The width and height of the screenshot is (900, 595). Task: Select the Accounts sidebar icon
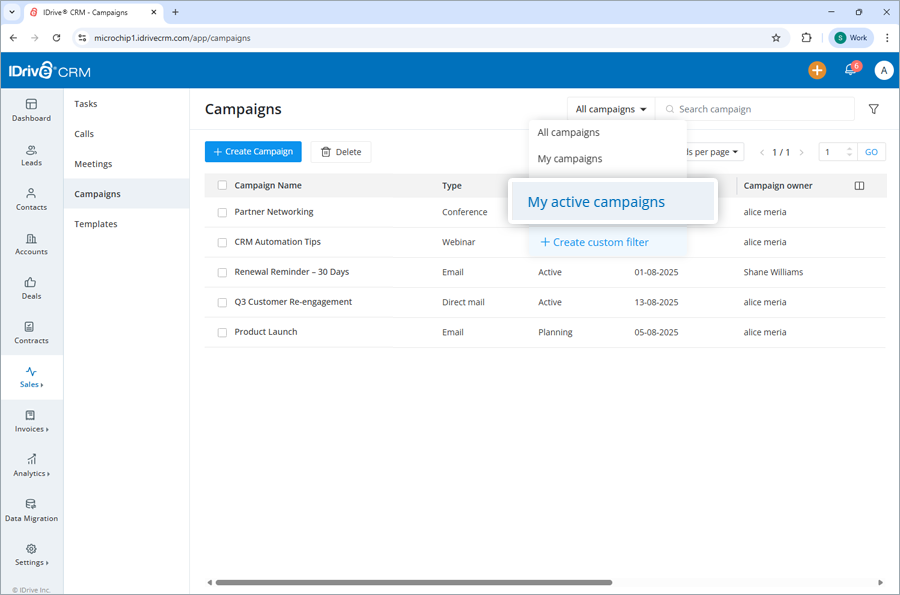coord(31,246)
